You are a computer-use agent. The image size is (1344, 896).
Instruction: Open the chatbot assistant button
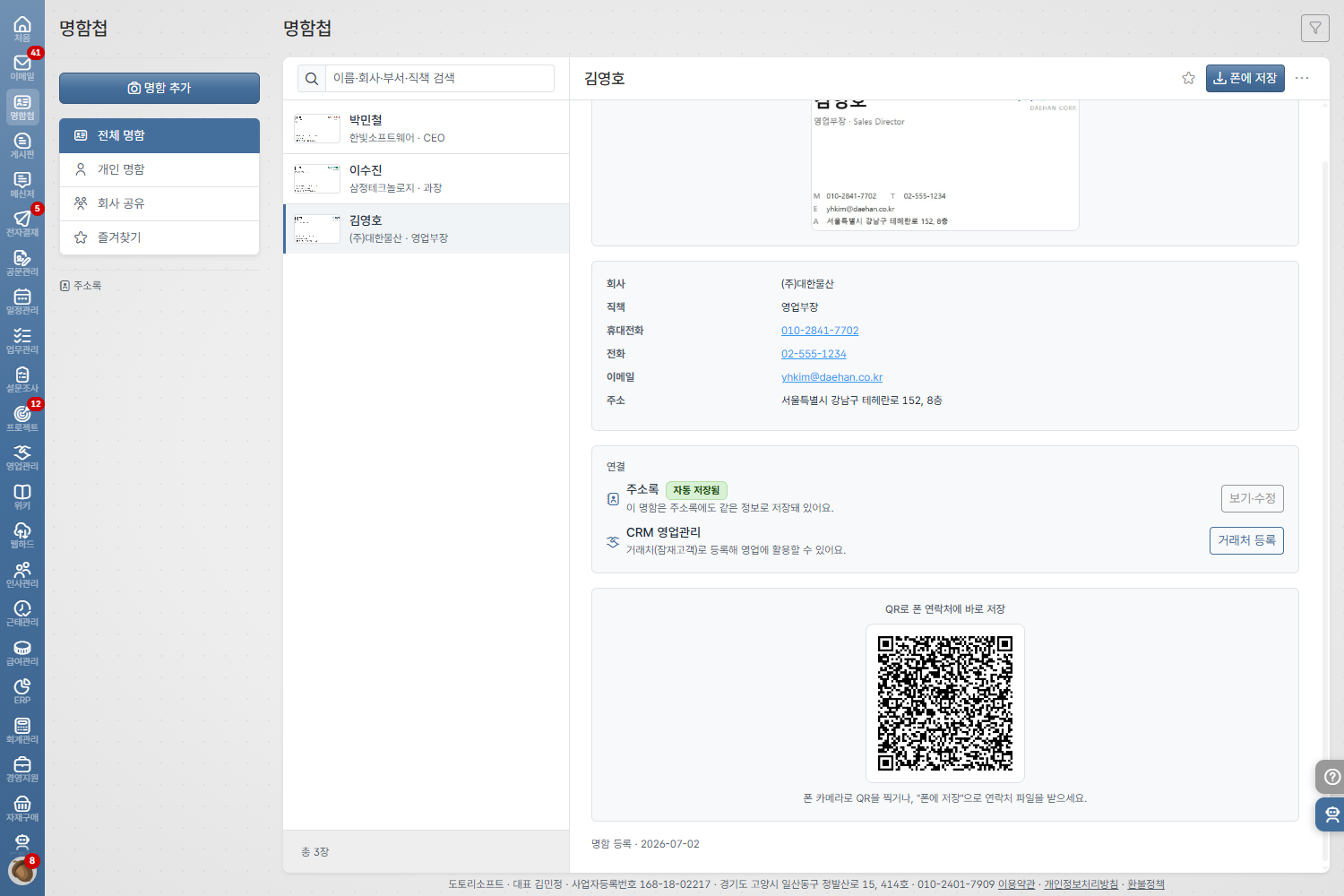pos(1331,814)
